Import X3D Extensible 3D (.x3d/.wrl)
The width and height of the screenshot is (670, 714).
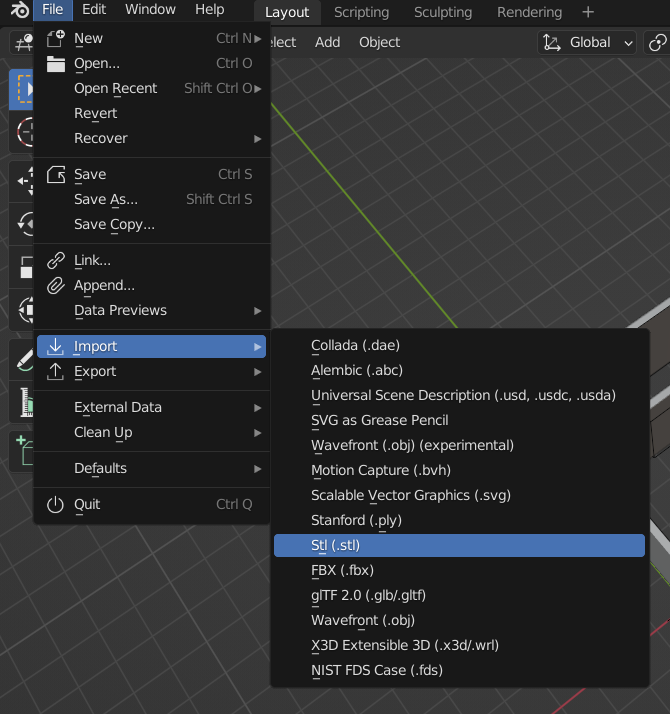(x=459, y=646)
